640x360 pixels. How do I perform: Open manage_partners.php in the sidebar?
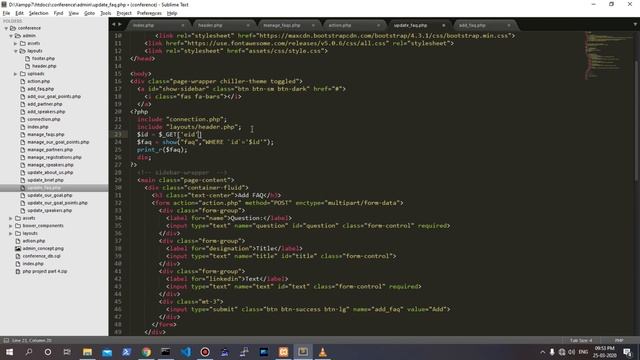(x=50, y=150)
